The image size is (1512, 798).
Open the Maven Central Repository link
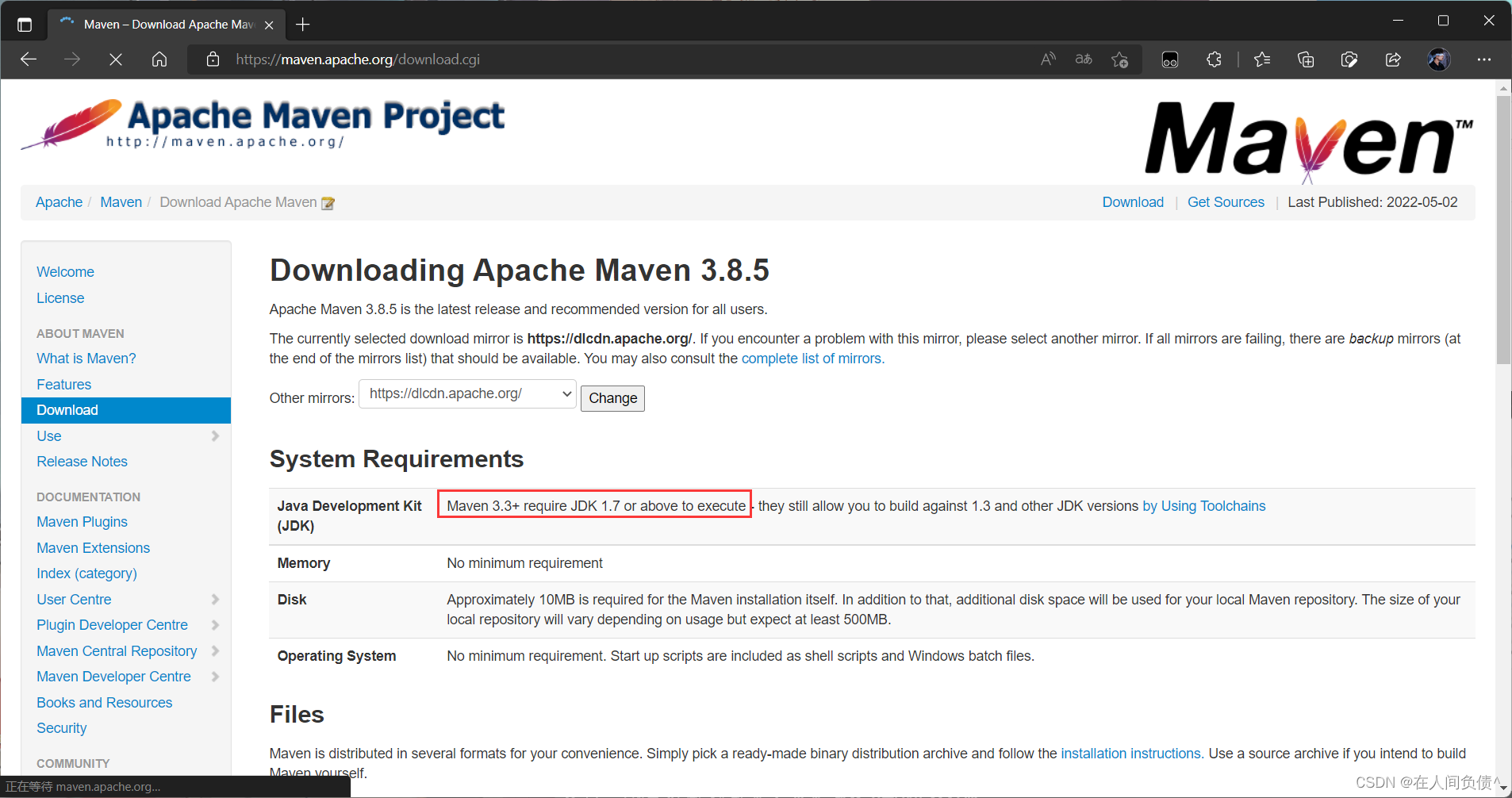point(117,651)
